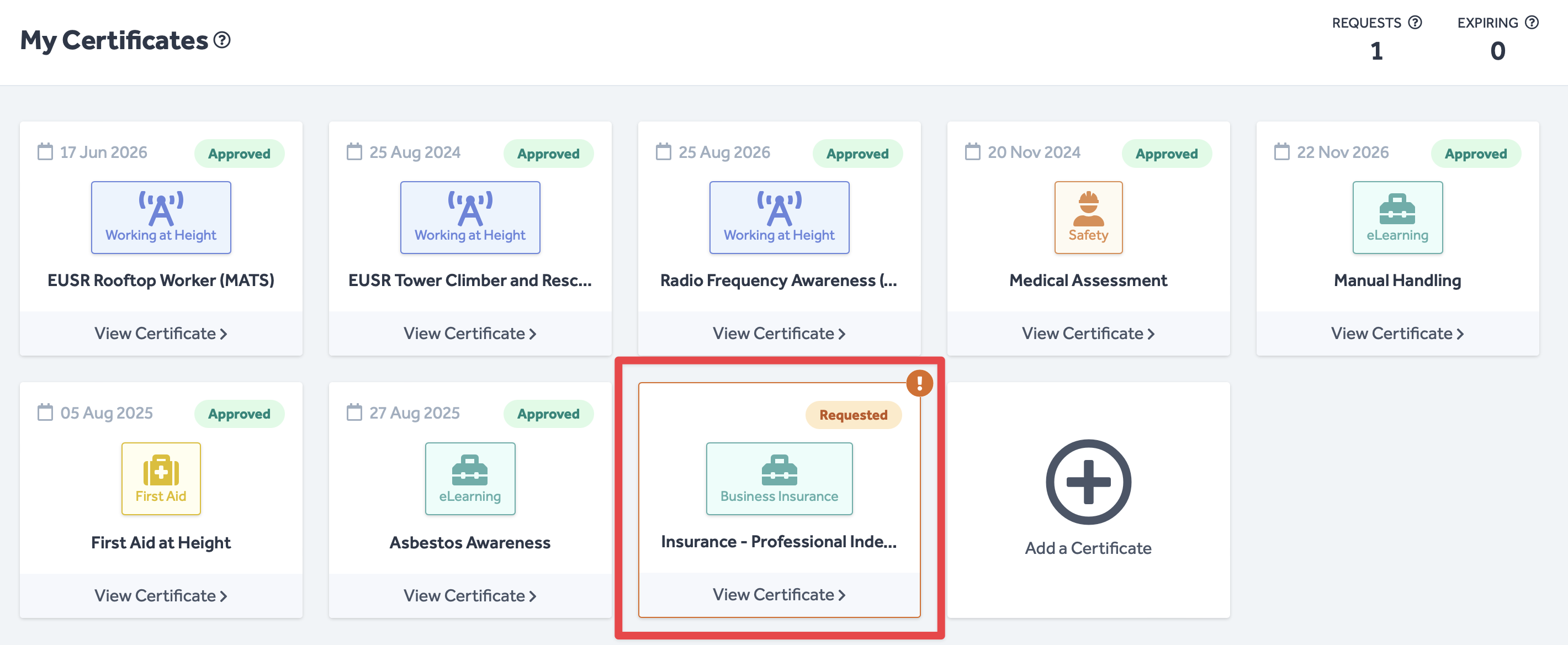Click eLearning icon on Manual Handling card
1568x645 pixels.
click(x=1397, y=217)
